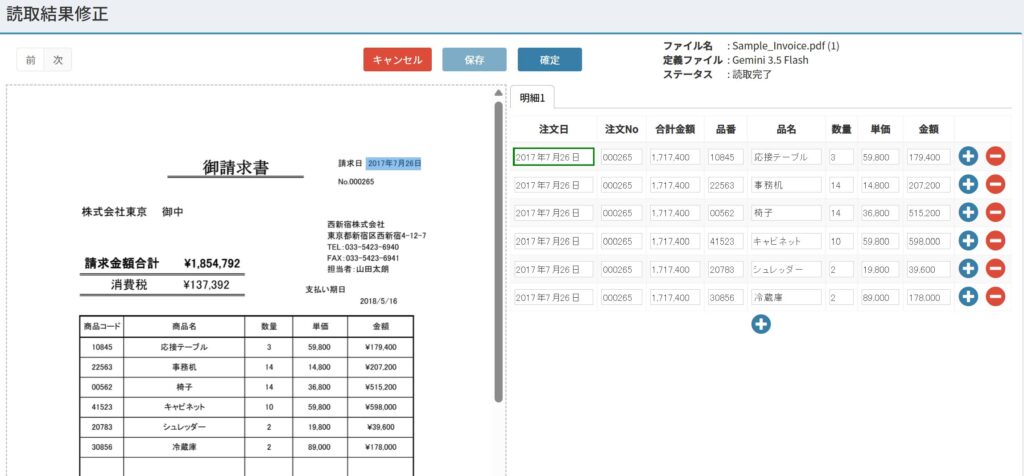Append new row with bottom plus icon
The width and height of the screenshot is (1024, 476).
pyautogui.click(x=760, y=324)
